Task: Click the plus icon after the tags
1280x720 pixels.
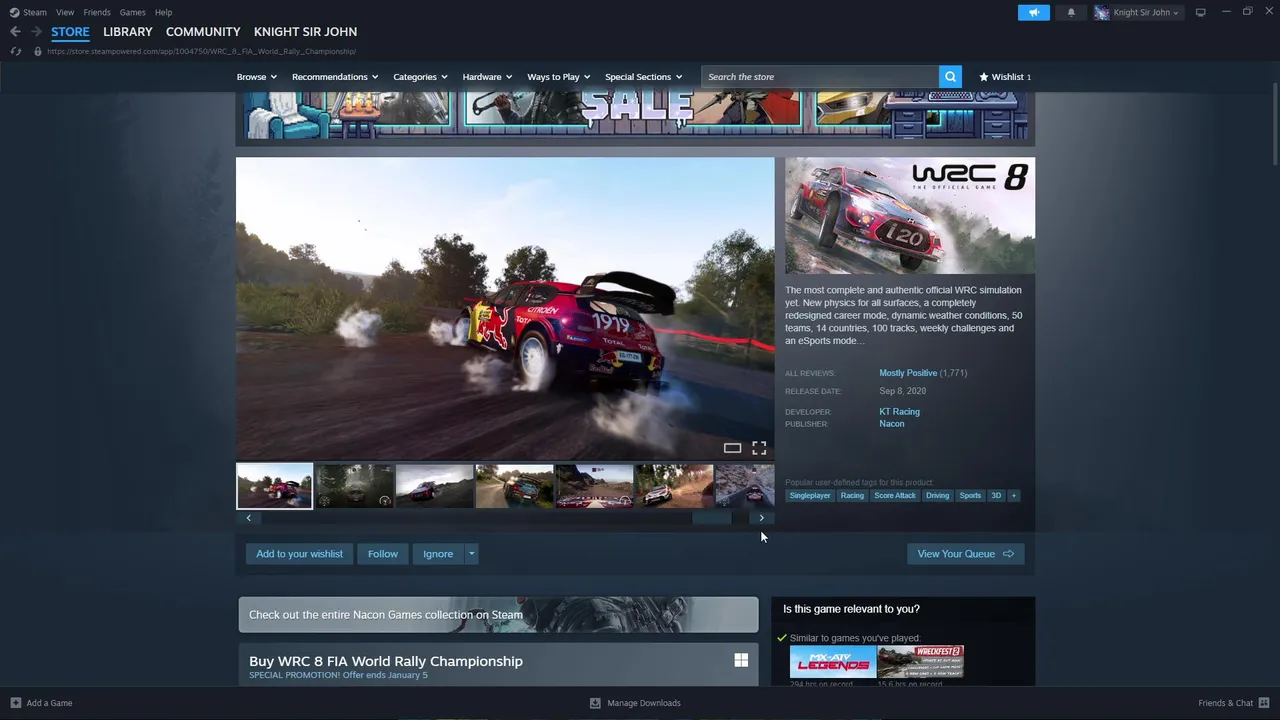Action: 1013,495
